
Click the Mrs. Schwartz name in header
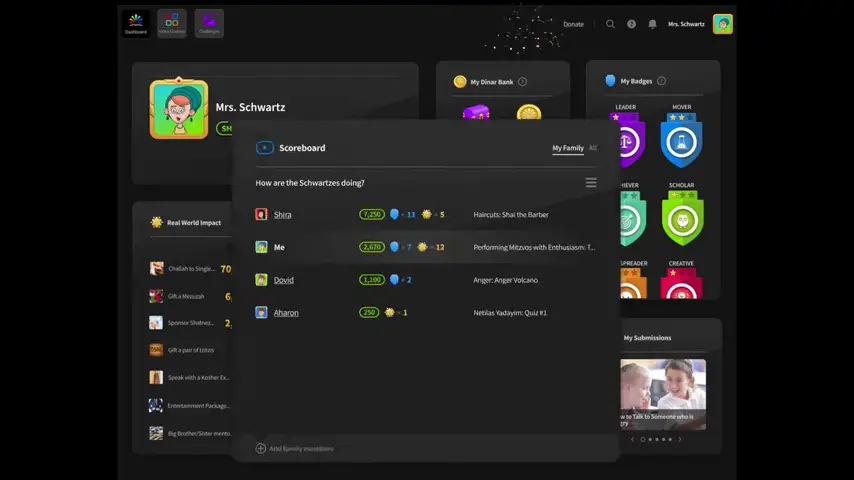(686, 24)
